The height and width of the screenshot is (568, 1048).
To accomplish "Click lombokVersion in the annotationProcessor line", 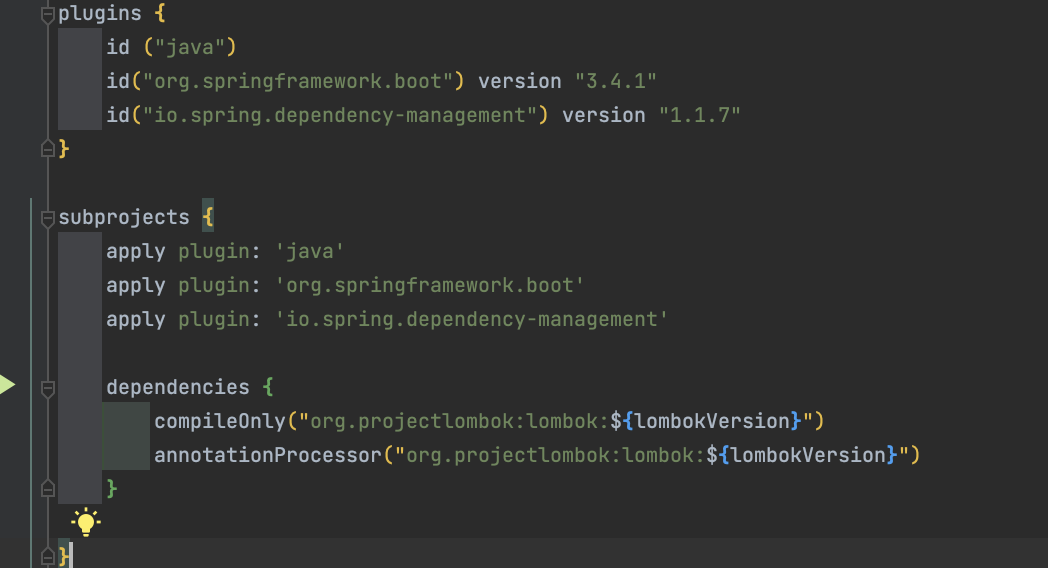I will (x=808, y=456).
